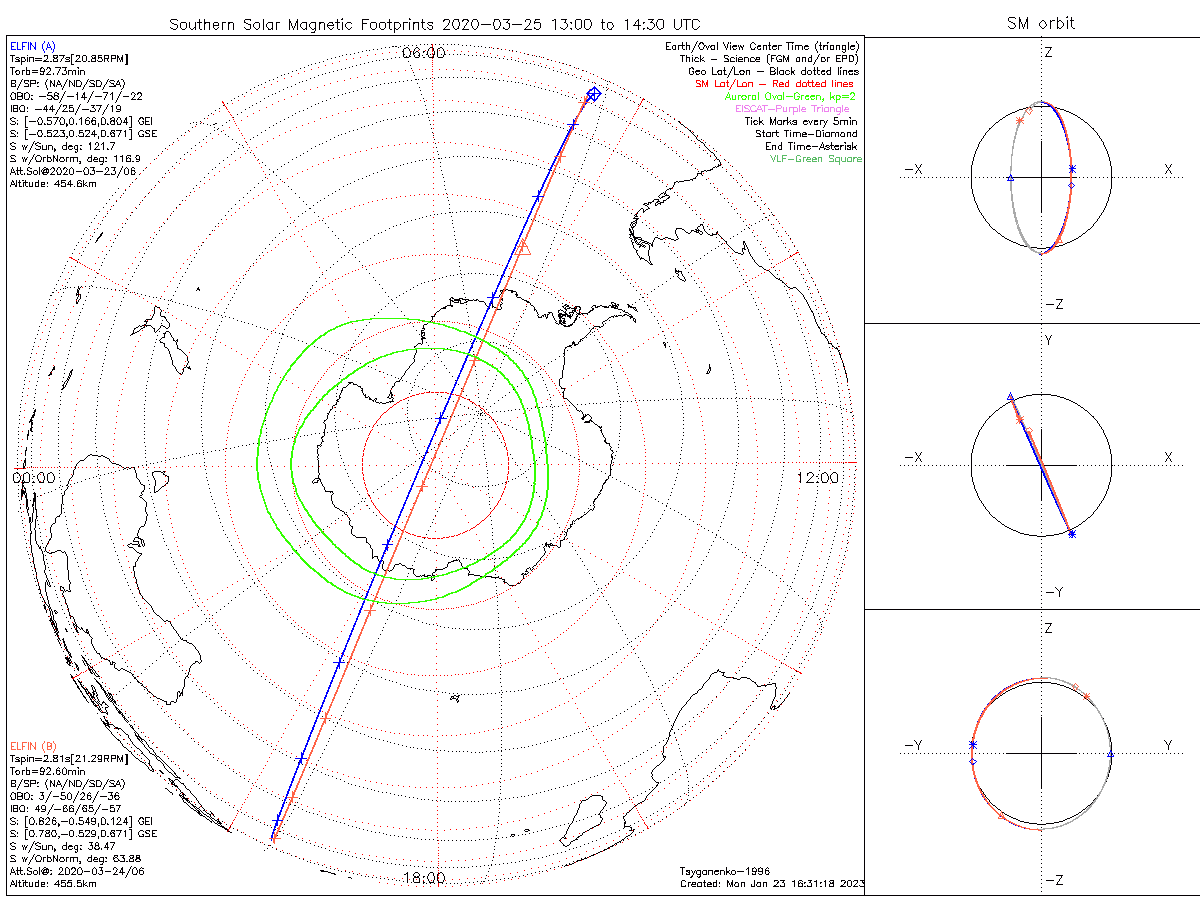The height and width of the screenshot is (900, 1200).
Task: Click the blue 'ELFIN (A)' label
Action: pos(34,46)
